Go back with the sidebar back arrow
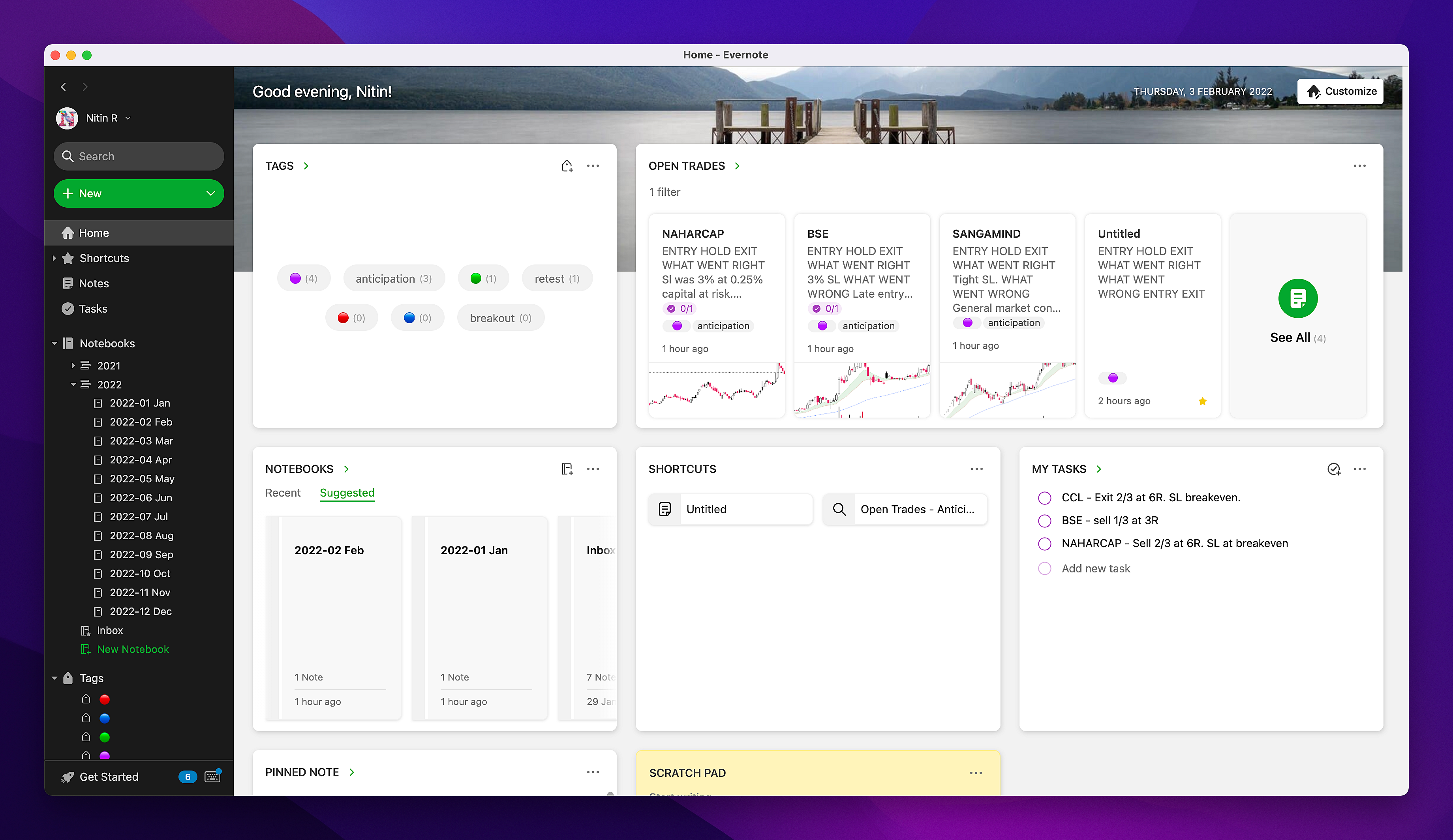This screenshot has width=1453, height=840. point(64,86)
